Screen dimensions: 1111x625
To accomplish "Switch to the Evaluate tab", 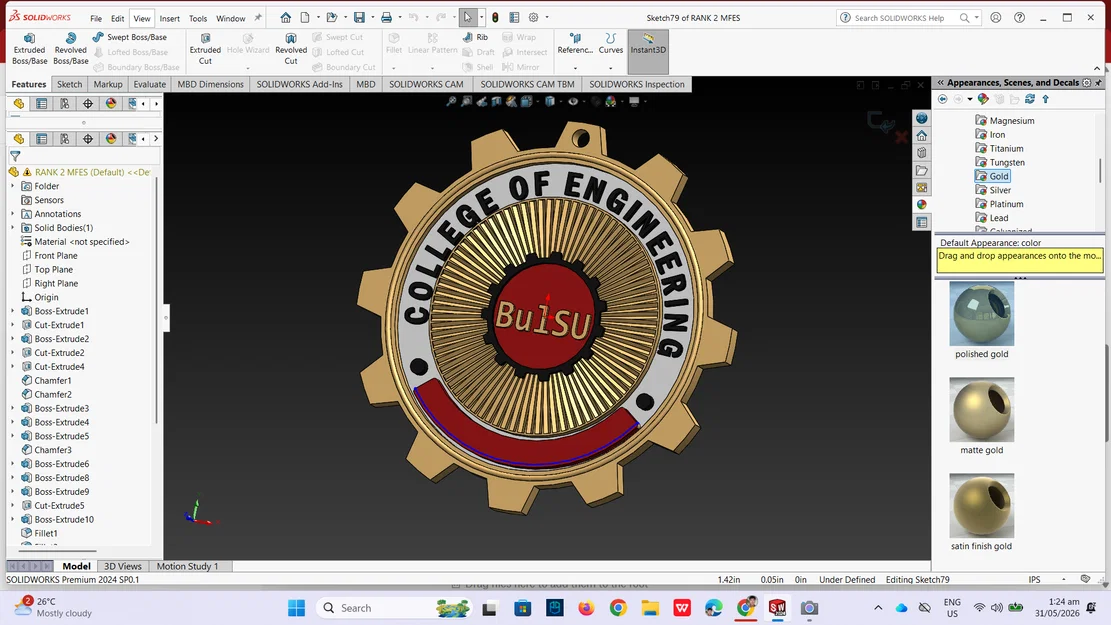I will 150,84.
